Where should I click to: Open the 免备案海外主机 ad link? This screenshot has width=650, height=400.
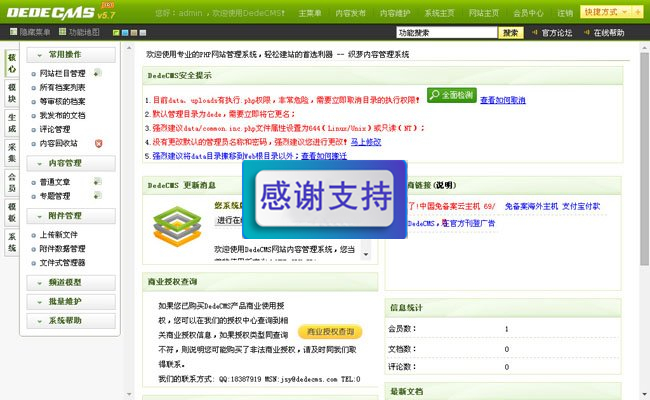[531, 206]
